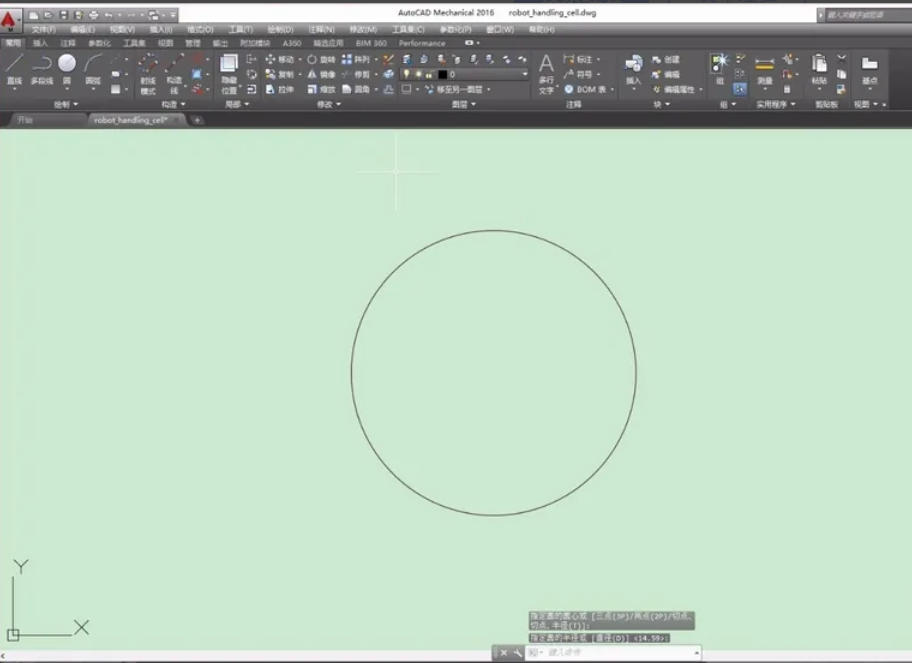Image resolution: width=912 pixels, height=663 pixels.
Task: Click the Paste (粘贴) clipboard icon
Action: pos(818,64)
